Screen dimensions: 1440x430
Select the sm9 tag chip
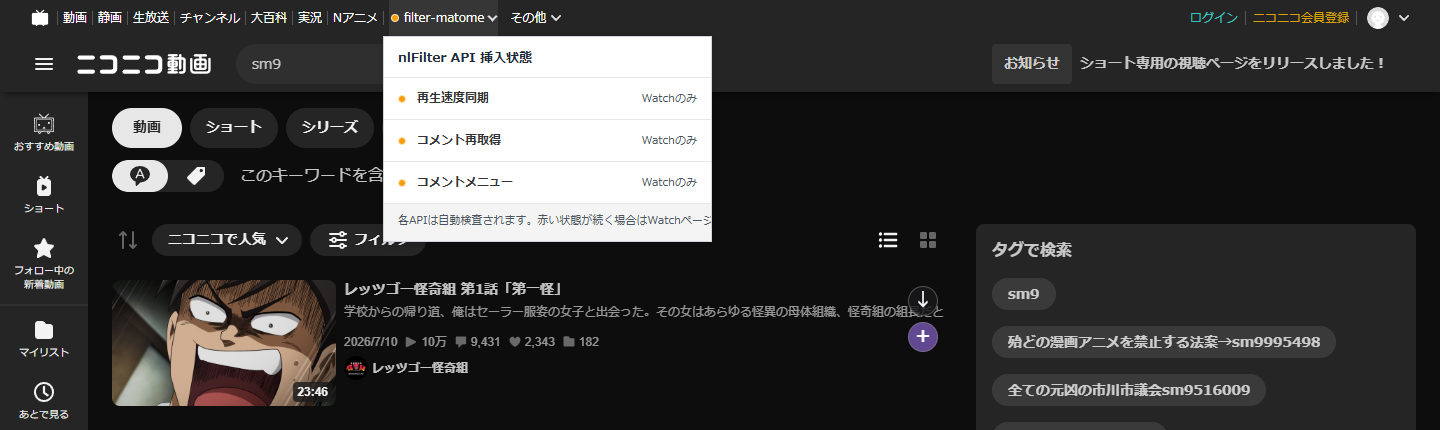[x=1024, y=294]
